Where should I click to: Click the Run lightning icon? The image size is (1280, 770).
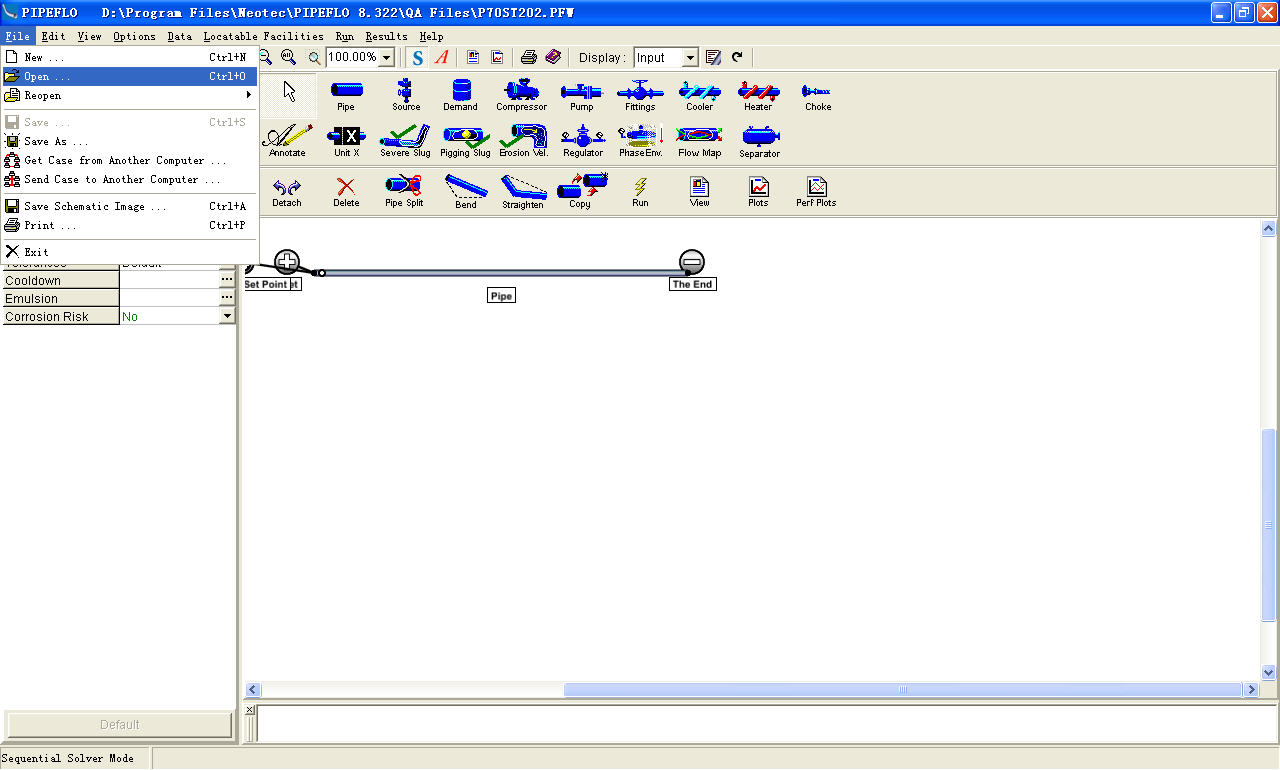pyautogui.click(x=640, y=192)
